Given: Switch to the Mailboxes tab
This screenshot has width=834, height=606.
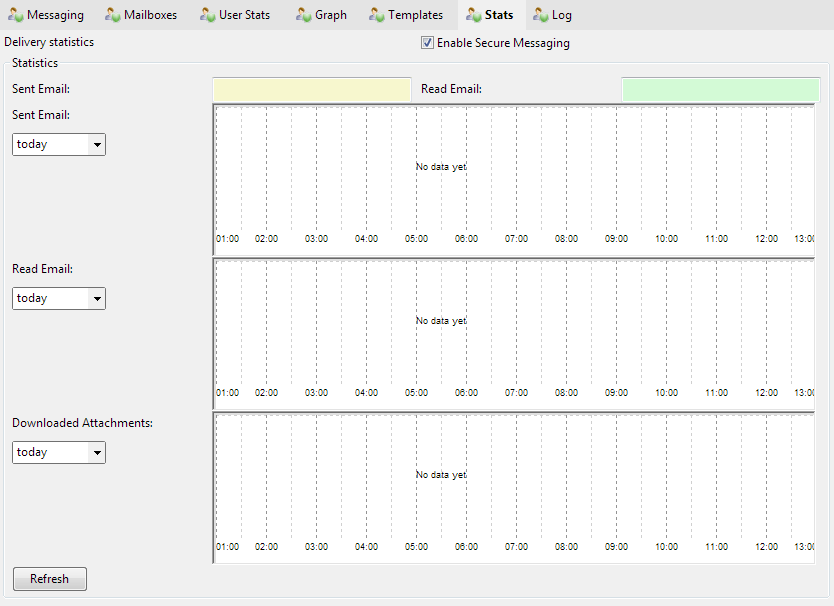Looking at the screenshot, I should click(150, 15).
